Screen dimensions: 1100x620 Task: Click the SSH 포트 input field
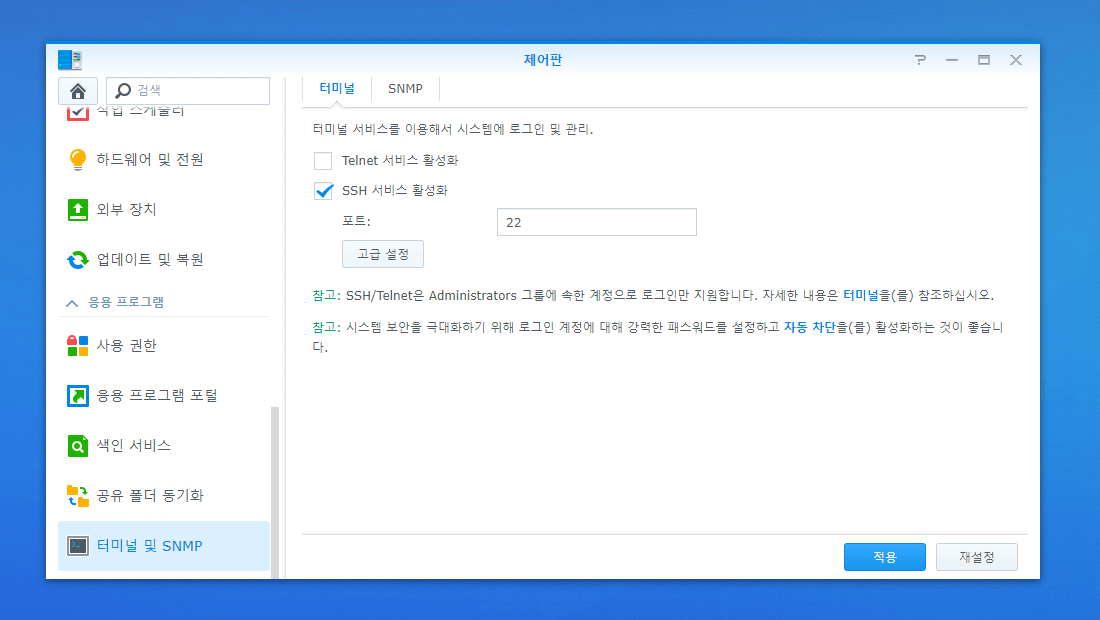click(596, 222)
